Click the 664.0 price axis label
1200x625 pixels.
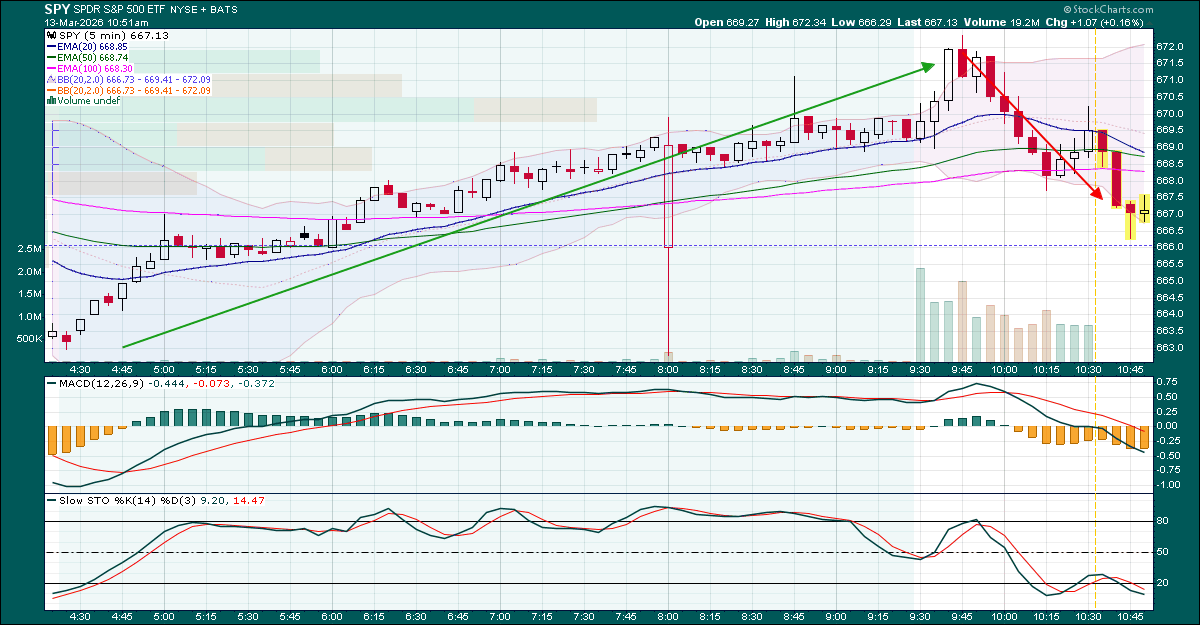point(1170,314)
